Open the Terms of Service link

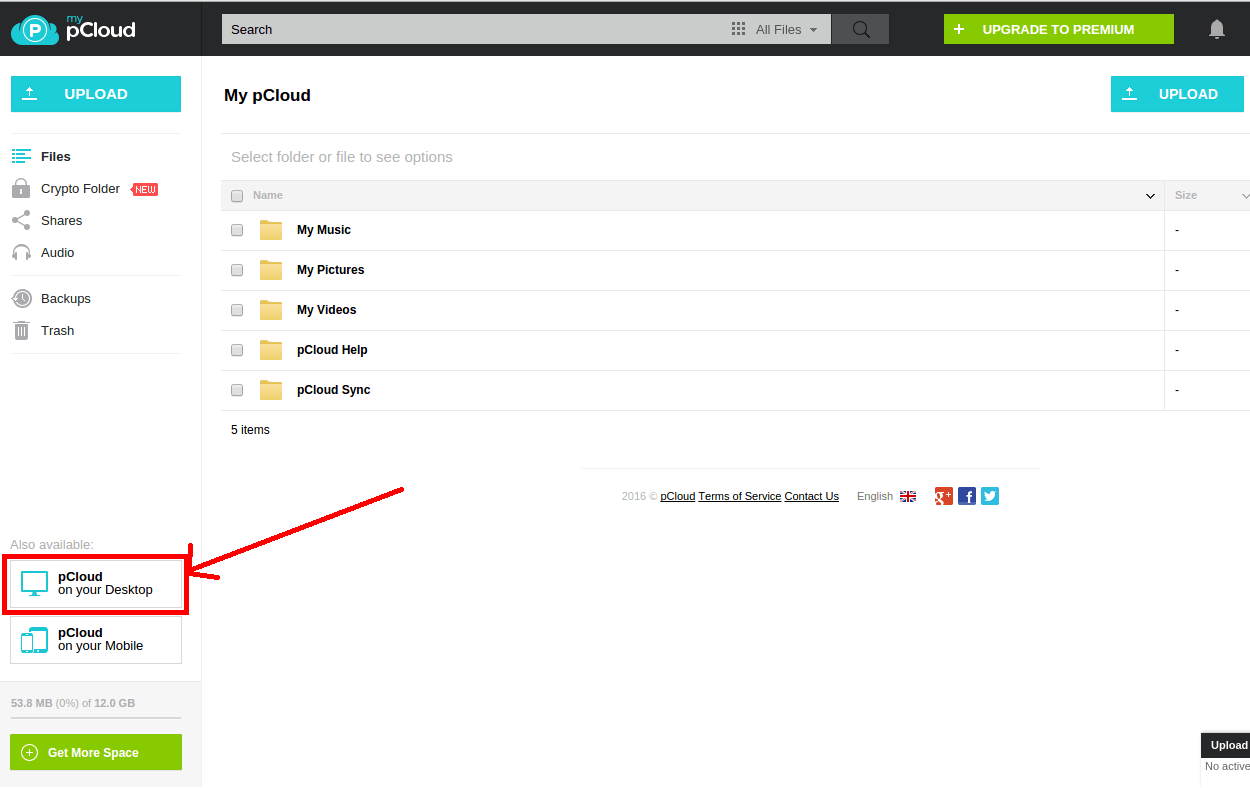tap(740, 496)
